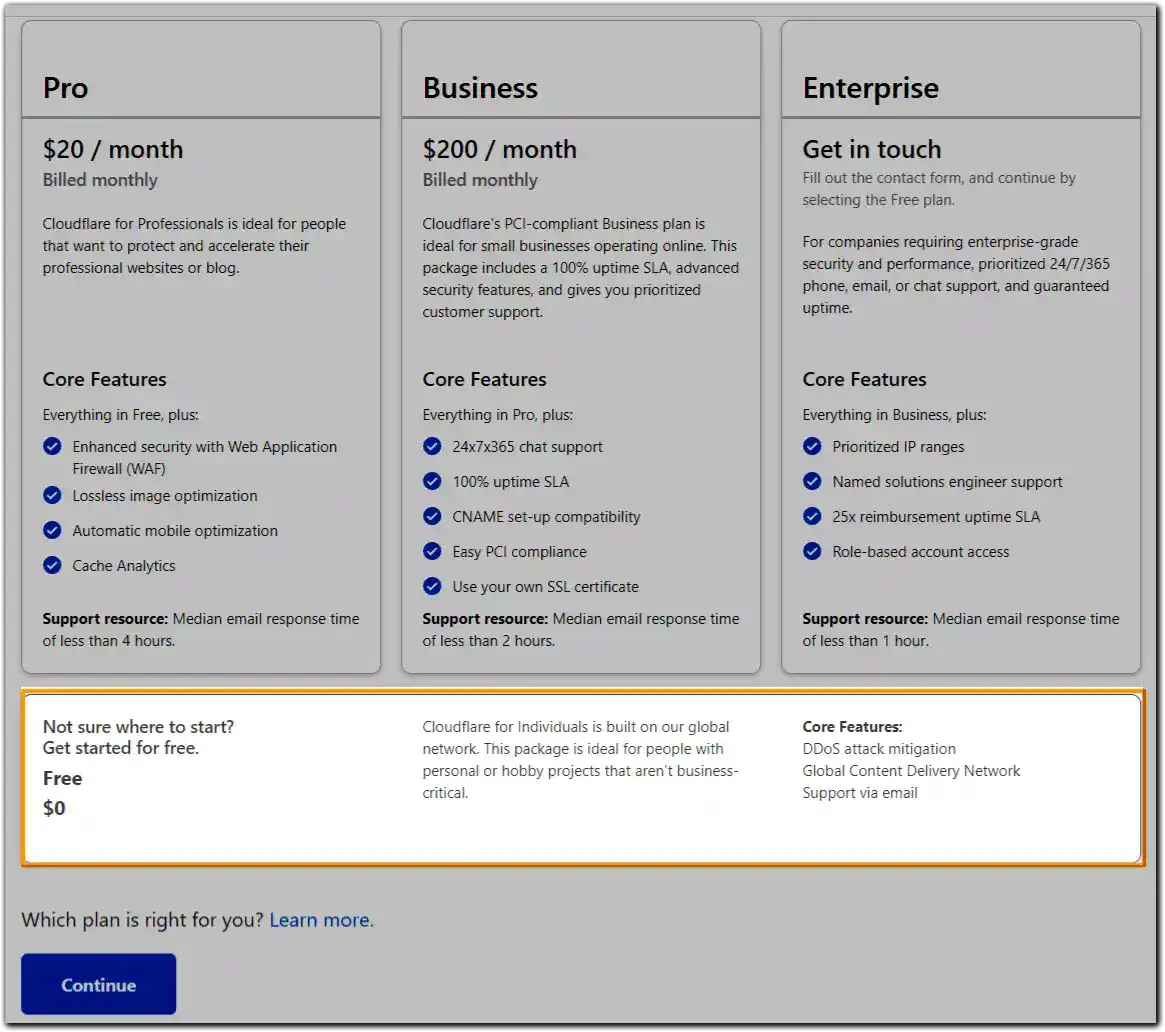Click the Get in touch heading
Screen dimensions: 1165x1032
pos(872,149)
